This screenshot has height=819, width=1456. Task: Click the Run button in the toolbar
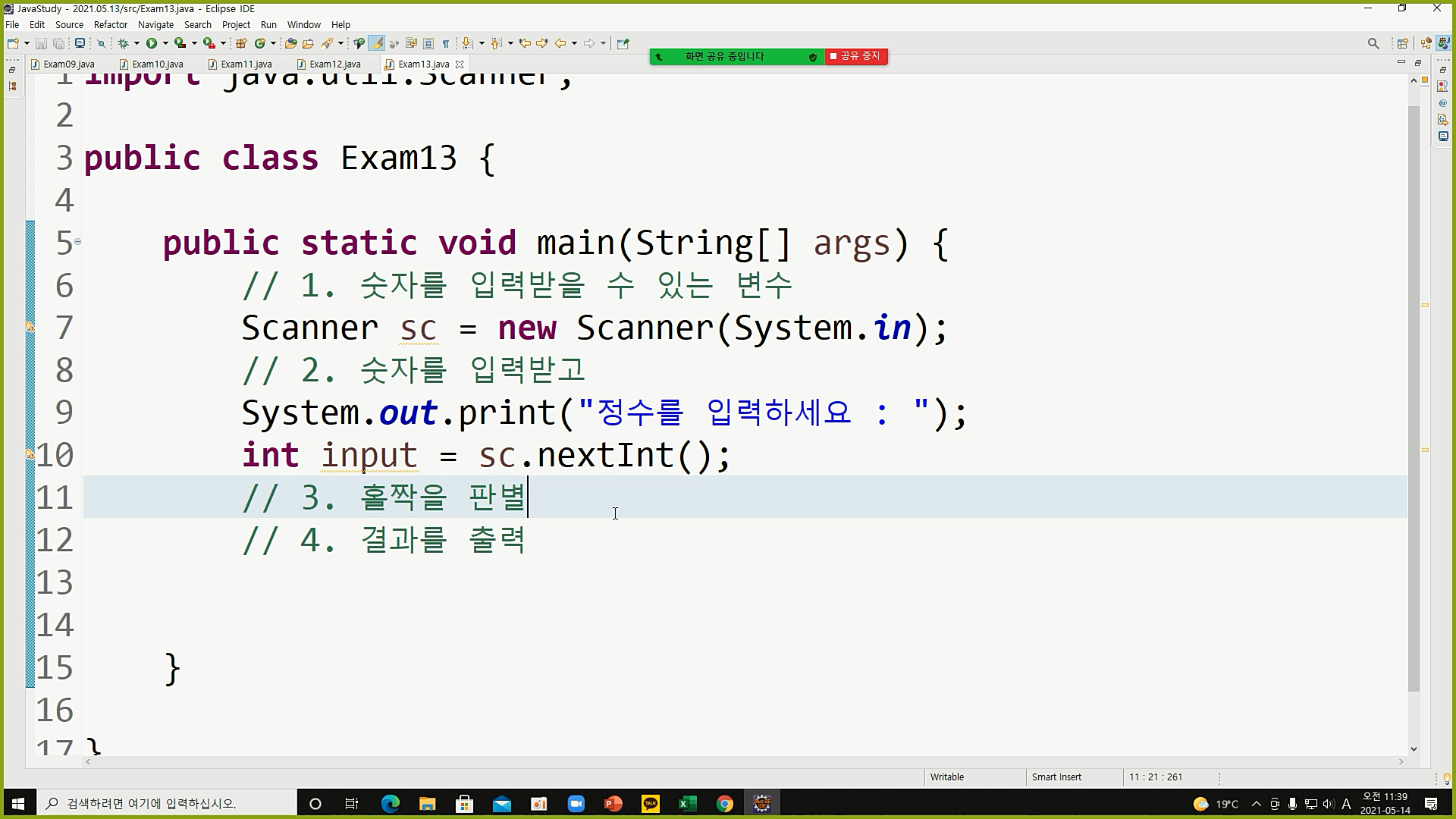152,43
